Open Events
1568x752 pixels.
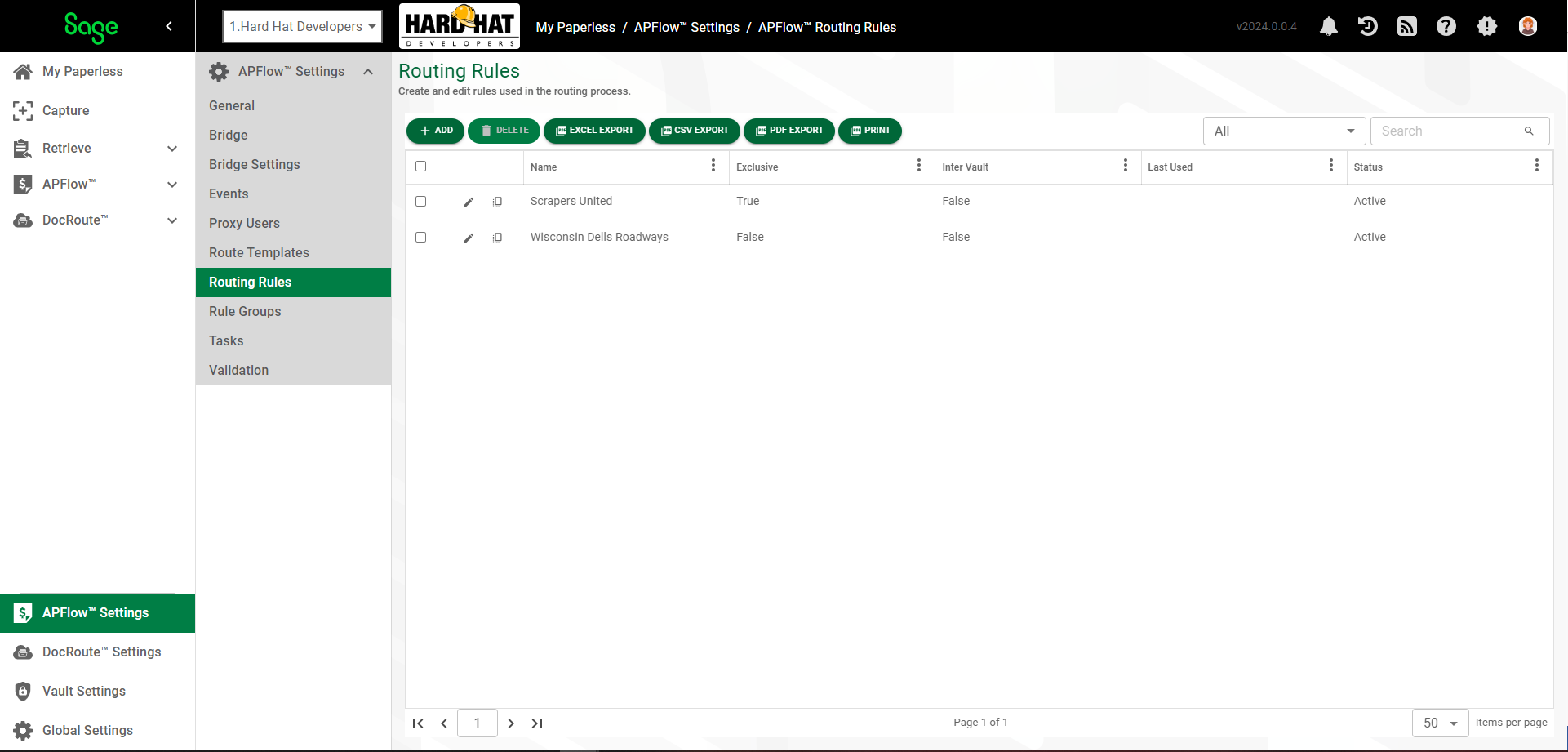point(293,194)
